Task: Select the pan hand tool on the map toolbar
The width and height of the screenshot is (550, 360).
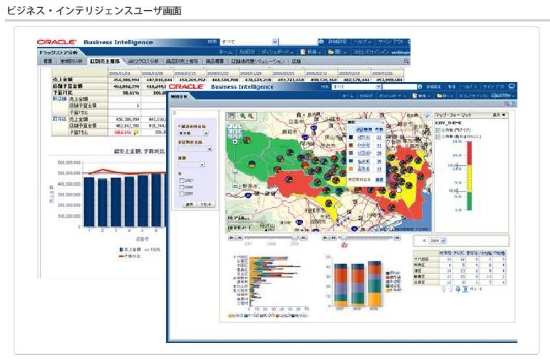Action: [x=232, y=116]
